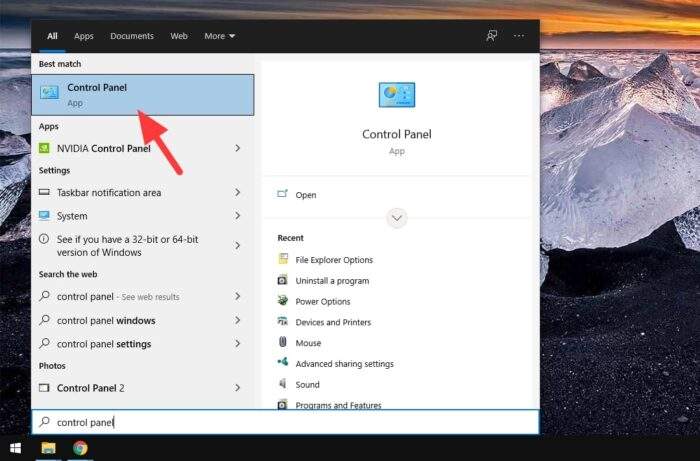Viewport: 700px width, 461px height.
Task: Open Devices and Printers recent item
Action: point(333,322)
